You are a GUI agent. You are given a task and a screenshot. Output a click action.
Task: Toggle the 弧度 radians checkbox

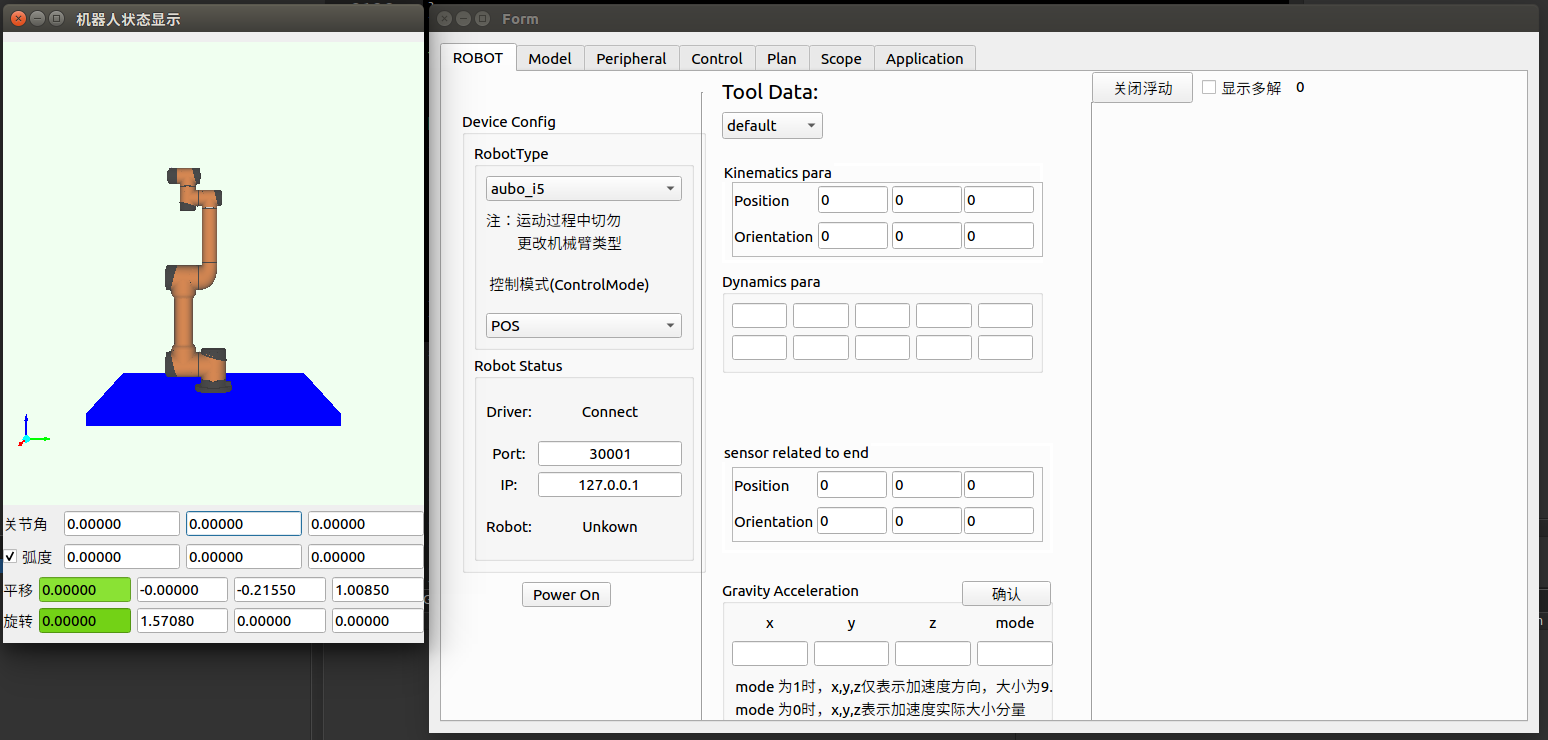click(11, 556)
